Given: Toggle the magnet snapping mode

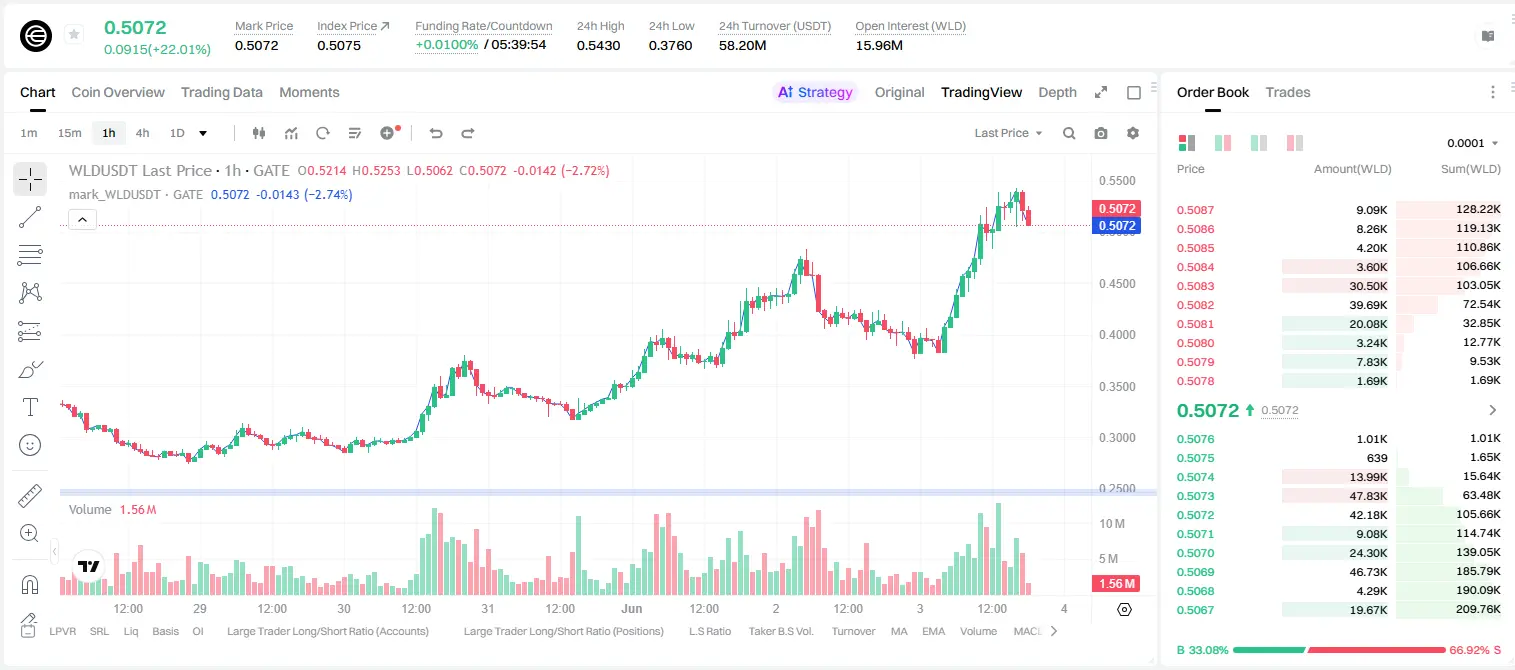Looking at the screenshot, I should [x=30, y=585].
